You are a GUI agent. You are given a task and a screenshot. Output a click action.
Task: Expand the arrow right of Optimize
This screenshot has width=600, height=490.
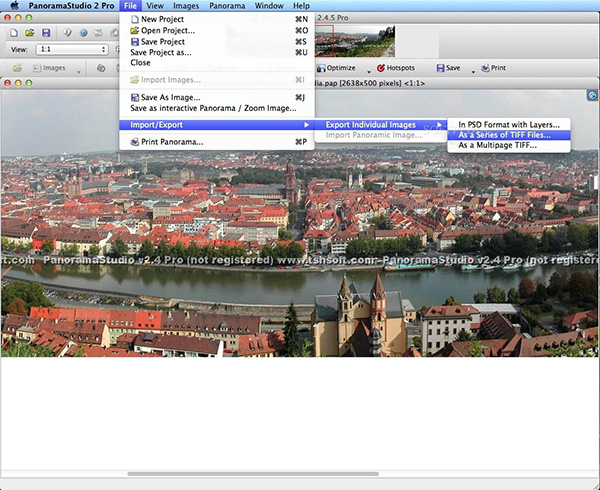coord(369,72)
